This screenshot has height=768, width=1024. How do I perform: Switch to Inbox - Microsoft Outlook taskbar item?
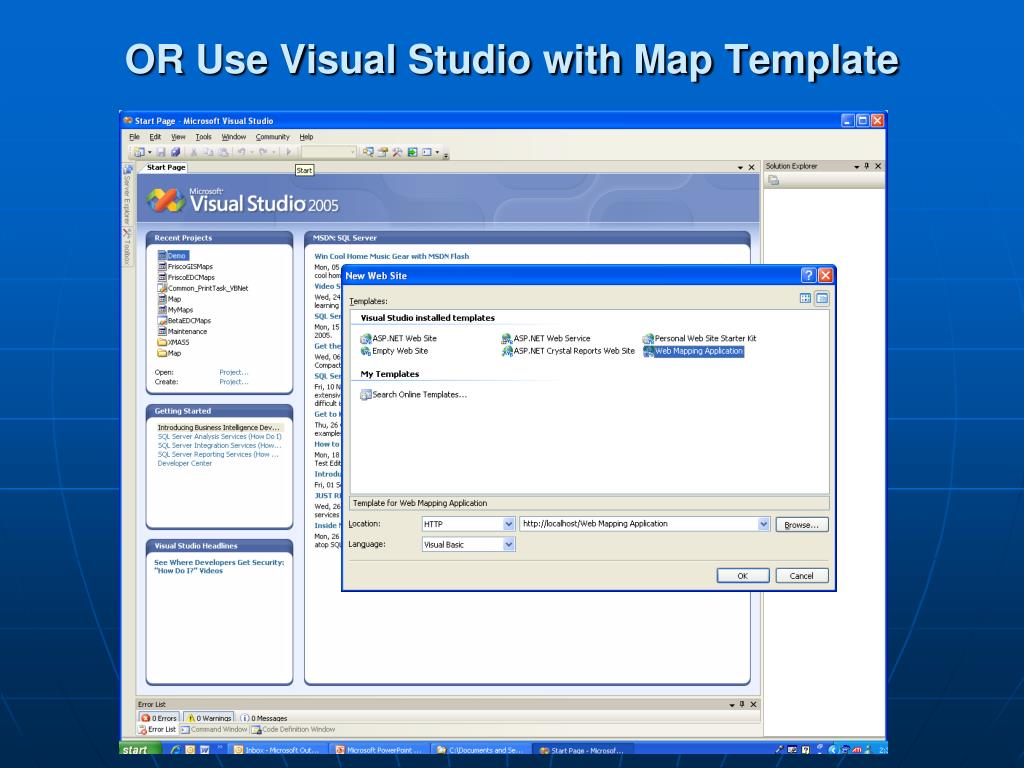pyautogui.click(x=276, y=750)
